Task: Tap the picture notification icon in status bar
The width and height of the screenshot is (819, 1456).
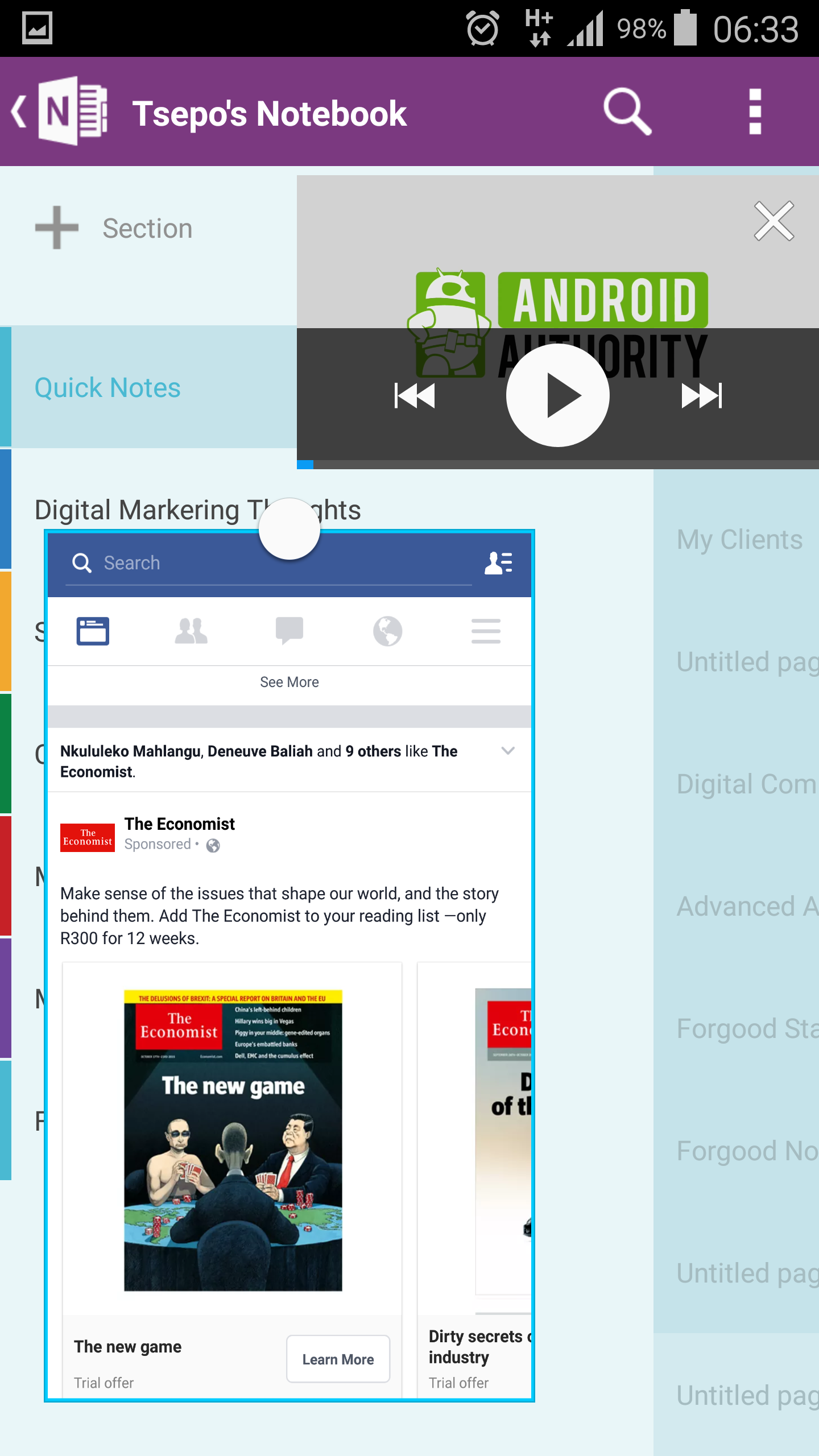Action: click(38, 28)
